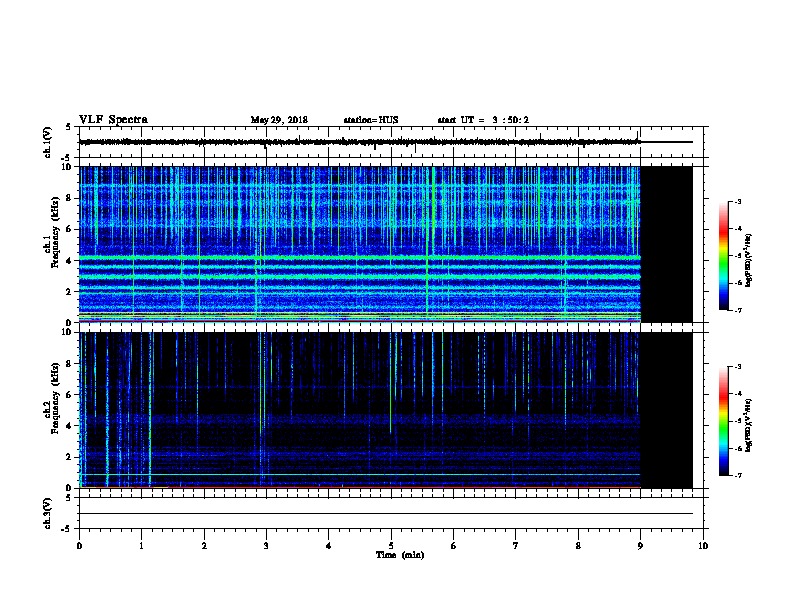
Task: Click the ch.1 waveform trace in top panel
Action: 360,142
